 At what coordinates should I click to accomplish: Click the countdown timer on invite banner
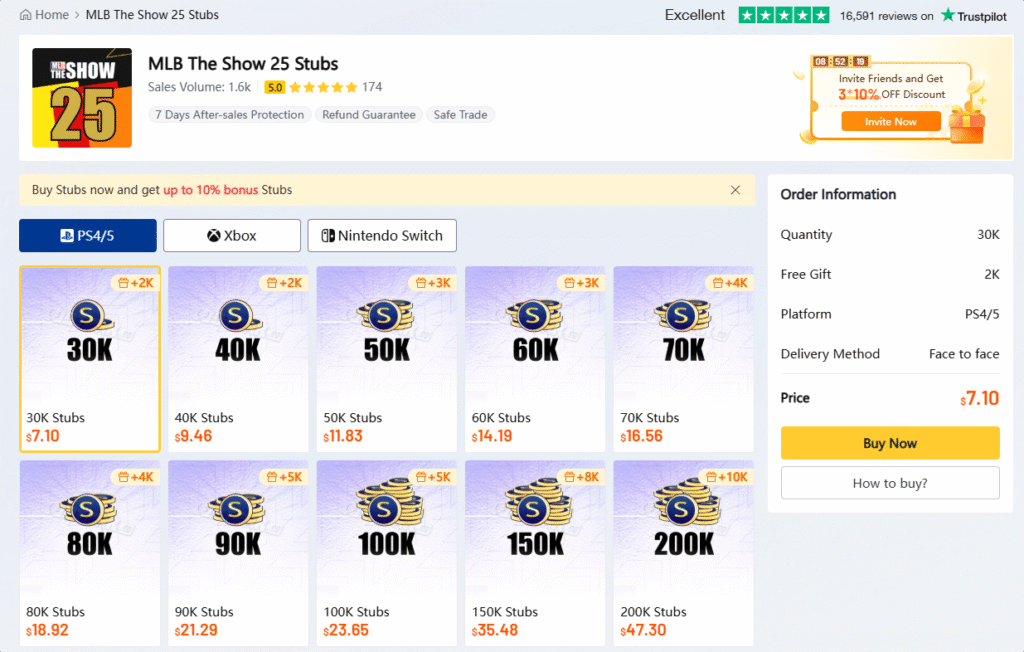[840, 61]
